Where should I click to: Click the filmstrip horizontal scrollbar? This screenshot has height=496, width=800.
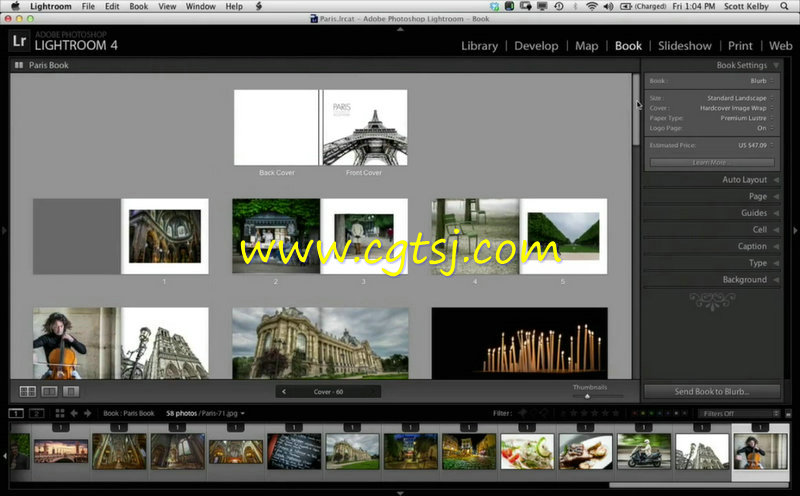coord(699,485)
